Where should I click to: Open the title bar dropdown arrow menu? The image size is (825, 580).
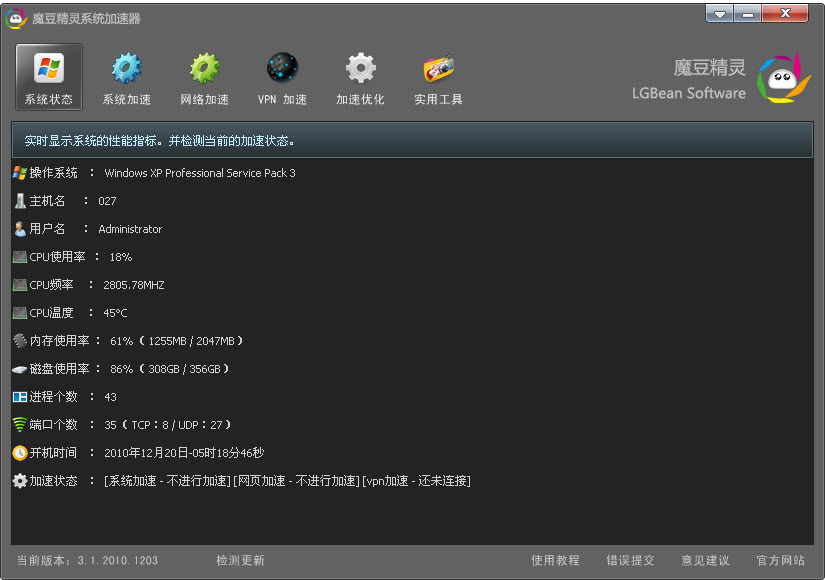point(719,14)
